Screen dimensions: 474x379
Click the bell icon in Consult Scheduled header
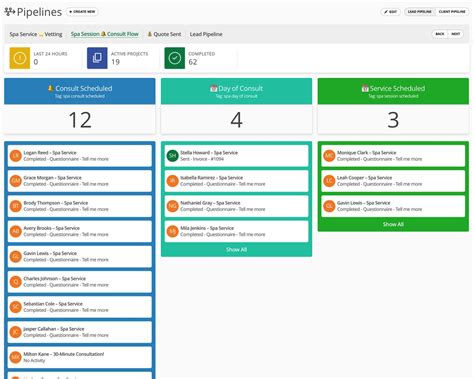point(50,88)
